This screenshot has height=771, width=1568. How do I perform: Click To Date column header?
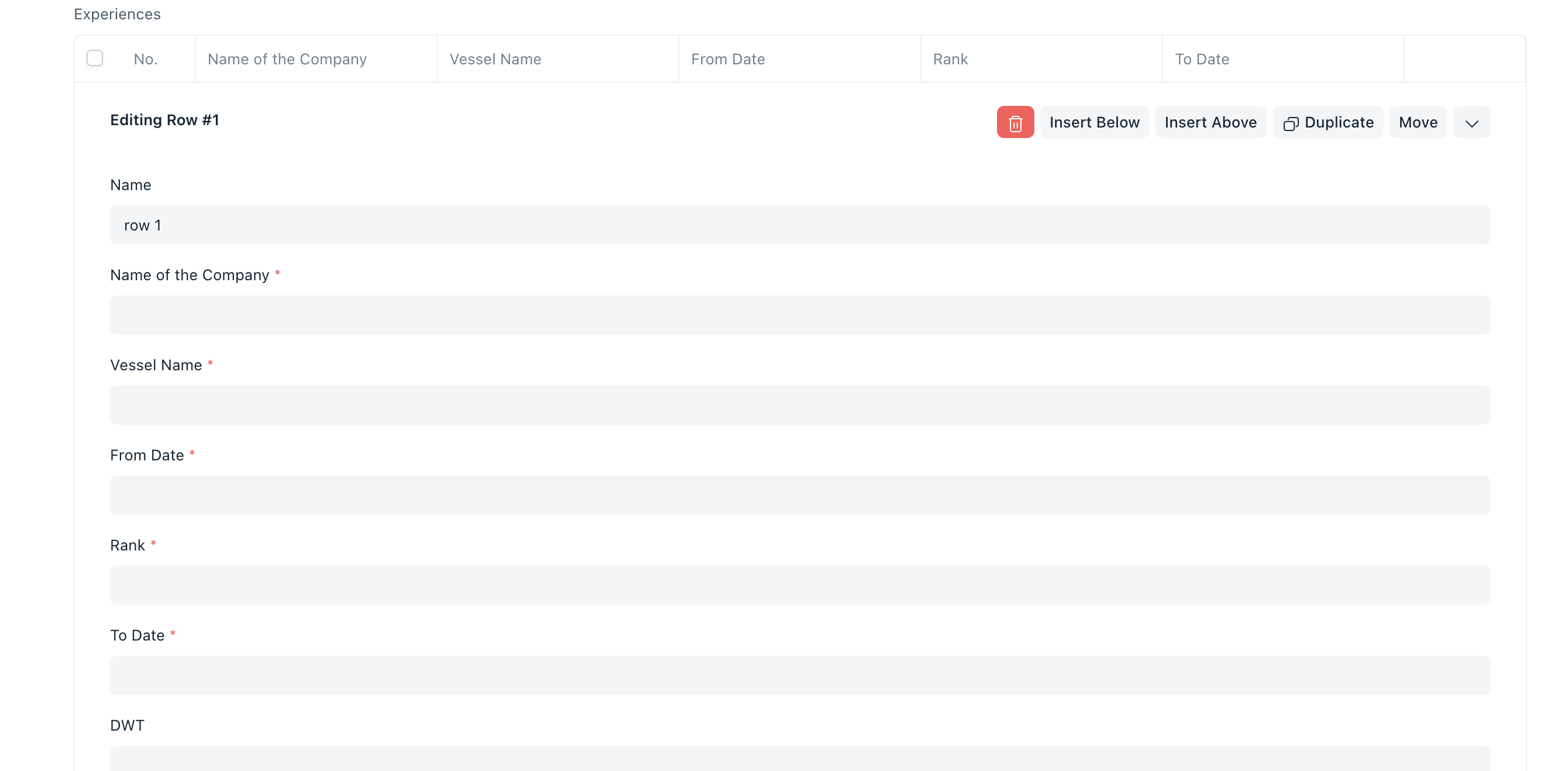[1202, 59]
